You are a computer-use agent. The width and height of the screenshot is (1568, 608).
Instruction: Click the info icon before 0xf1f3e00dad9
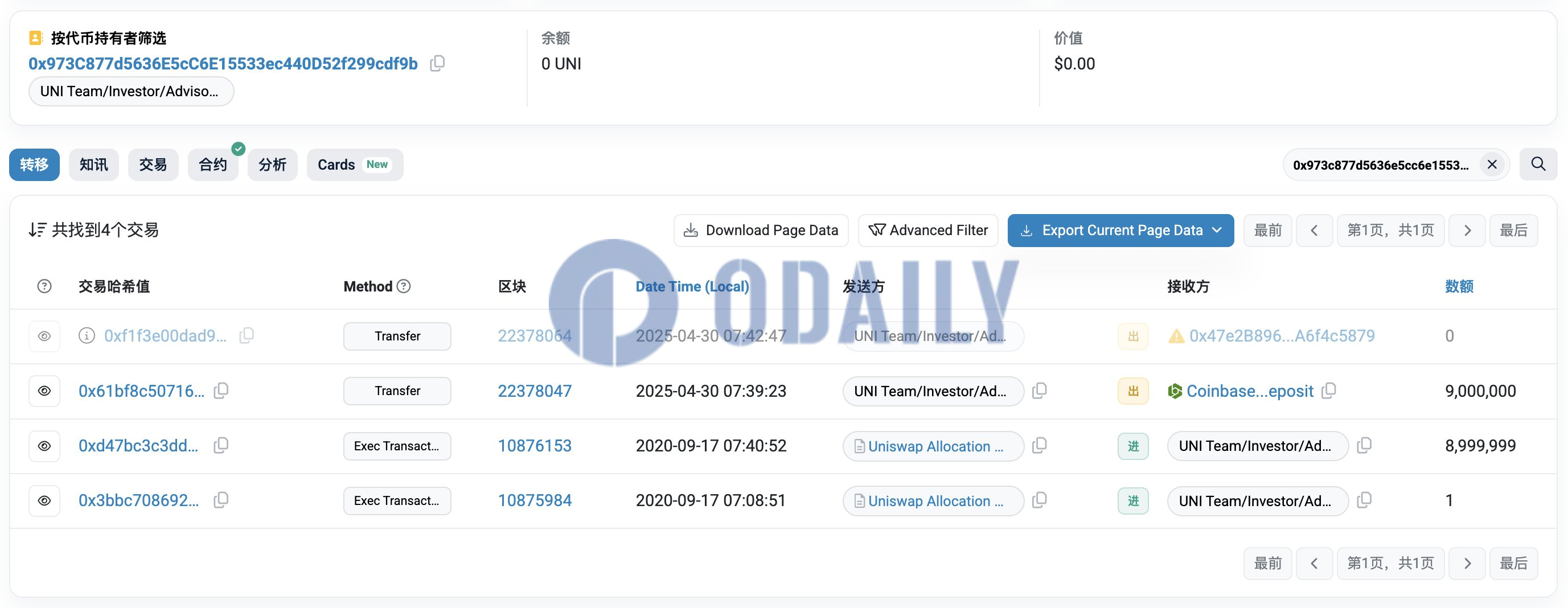[87, 335]
